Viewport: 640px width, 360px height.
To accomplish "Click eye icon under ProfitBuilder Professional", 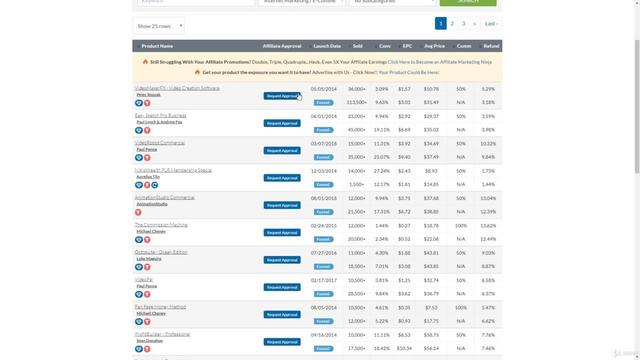I will pyautogui.click(x=139, y=349).
